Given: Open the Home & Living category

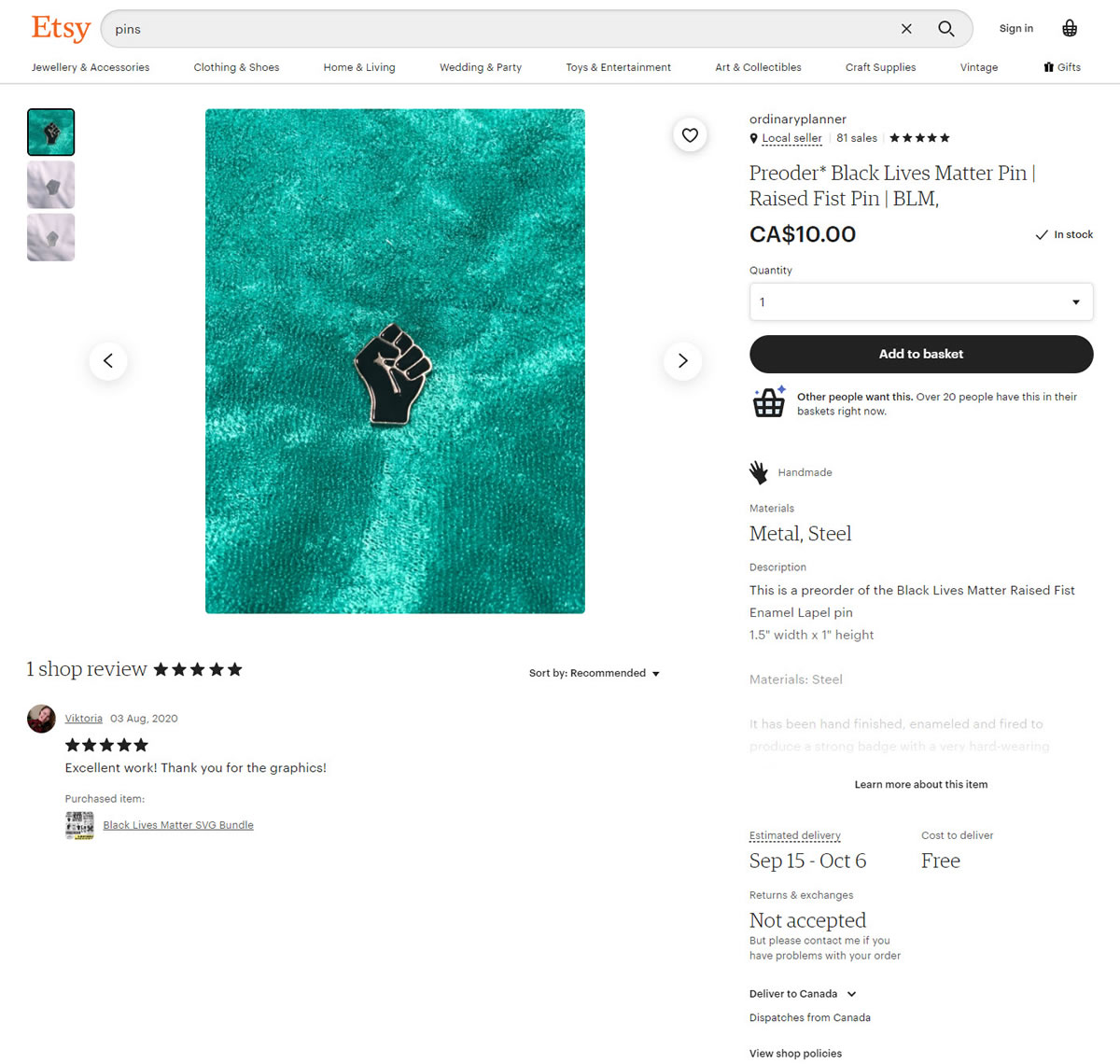Looking at the screenshot, I should [359, 67].
